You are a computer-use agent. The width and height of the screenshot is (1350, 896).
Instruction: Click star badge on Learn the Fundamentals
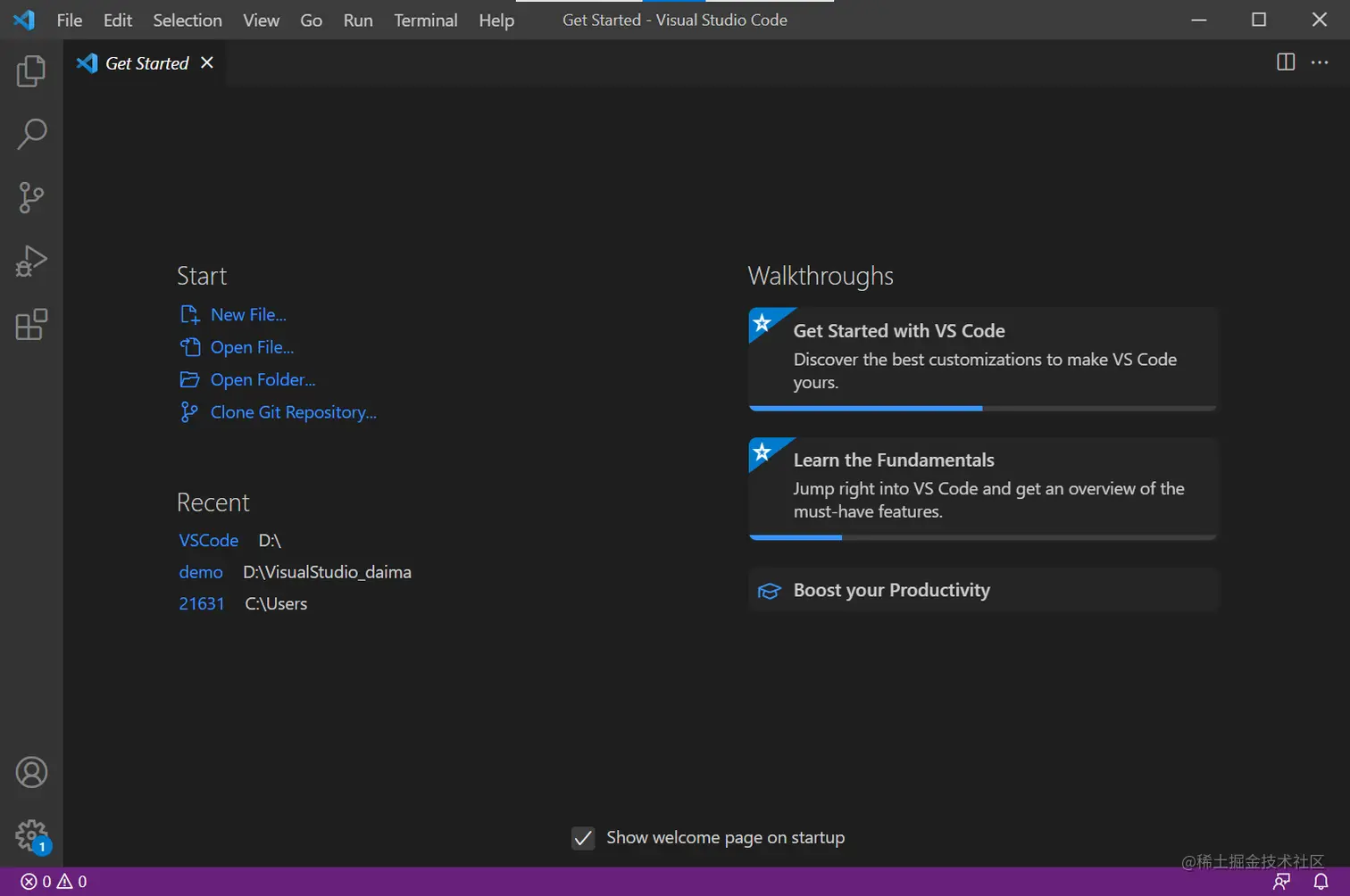[762, 452]
